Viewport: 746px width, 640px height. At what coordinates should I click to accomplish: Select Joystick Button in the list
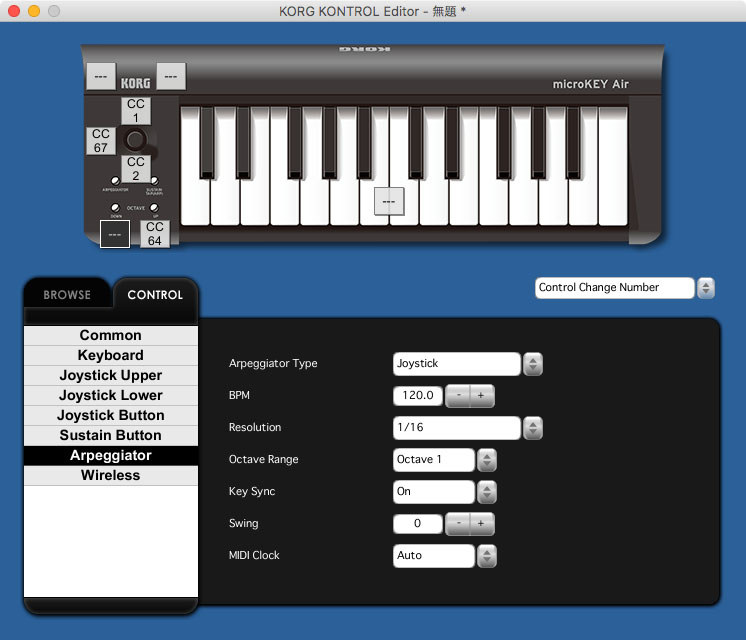click(x=110, y=415)
